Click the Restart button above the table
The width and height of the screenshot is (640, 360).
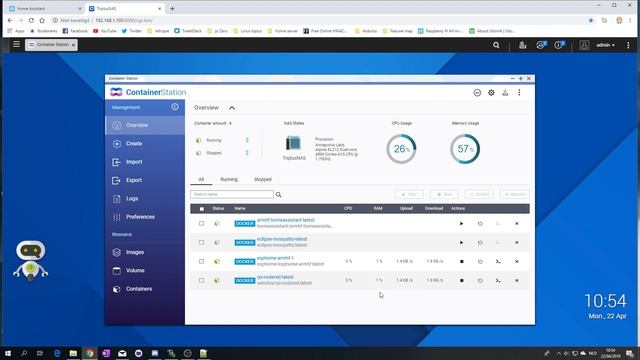pos(479,194)
